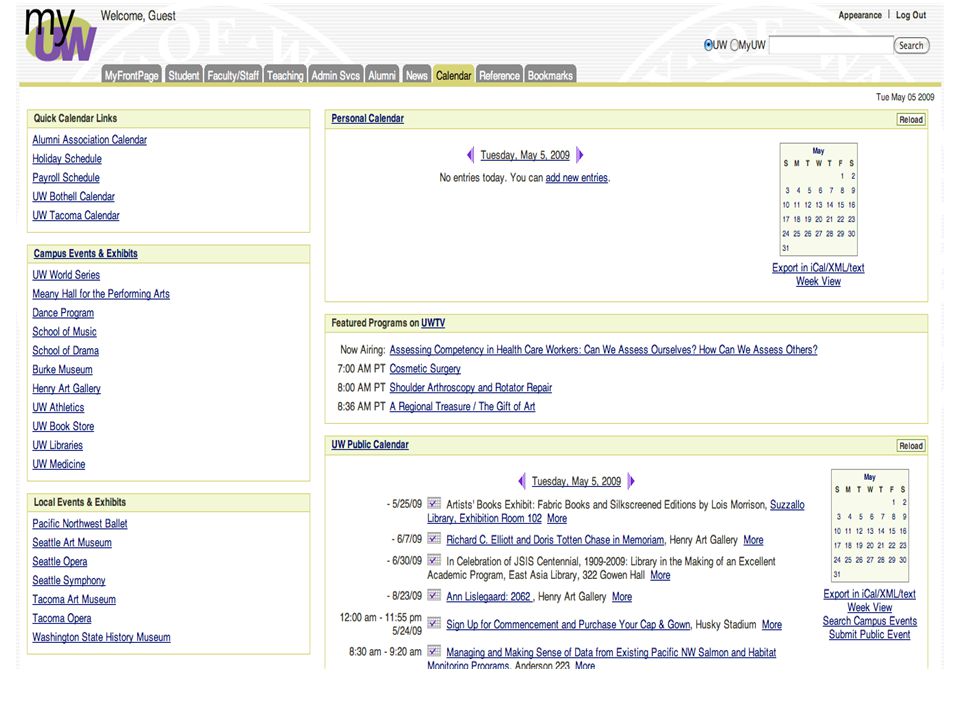
Task: Select the Calendar tab
Action: click(x=454, y=75)
